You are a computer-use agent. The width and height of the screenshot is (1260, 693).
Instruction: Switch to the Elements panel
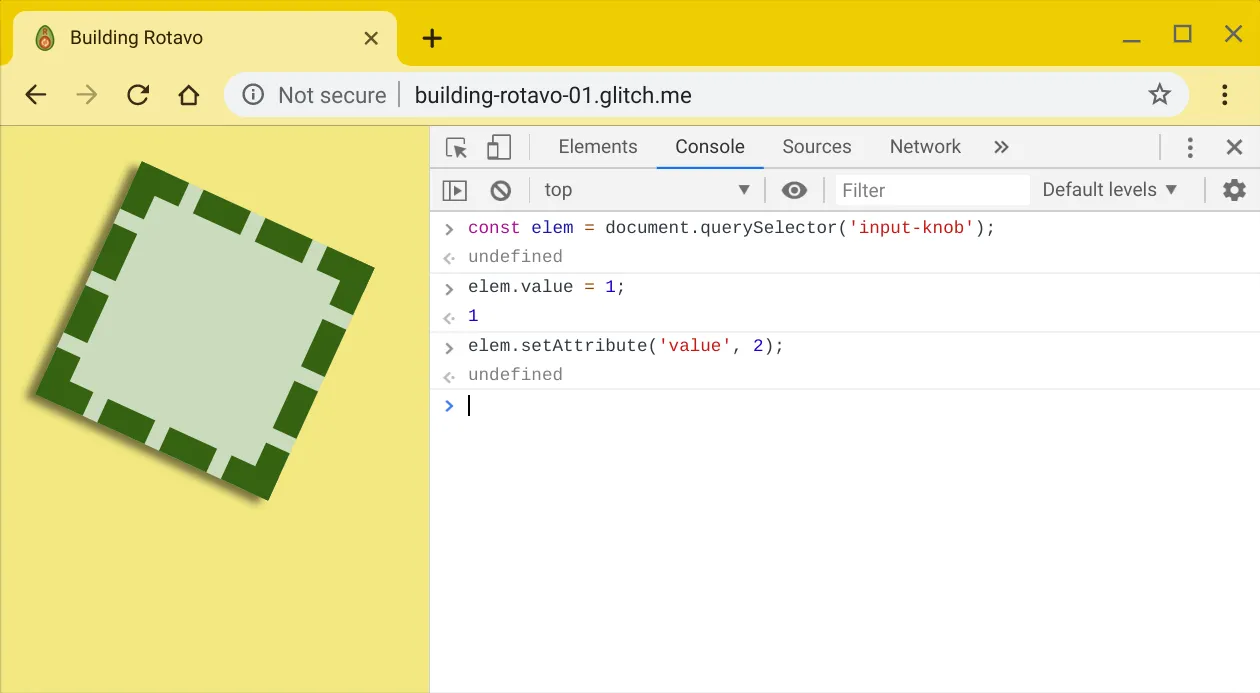point(598,146)
